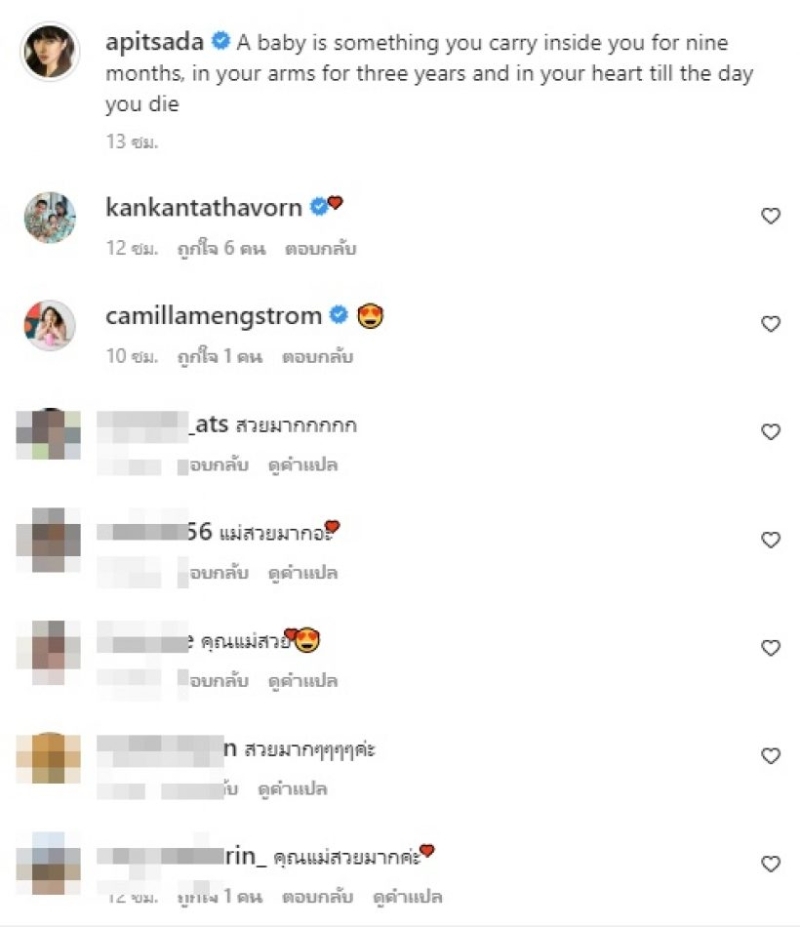800x927 pixels.
Task: Like kankantathavorn's comment with heart icon
Action: pos(770,216)
